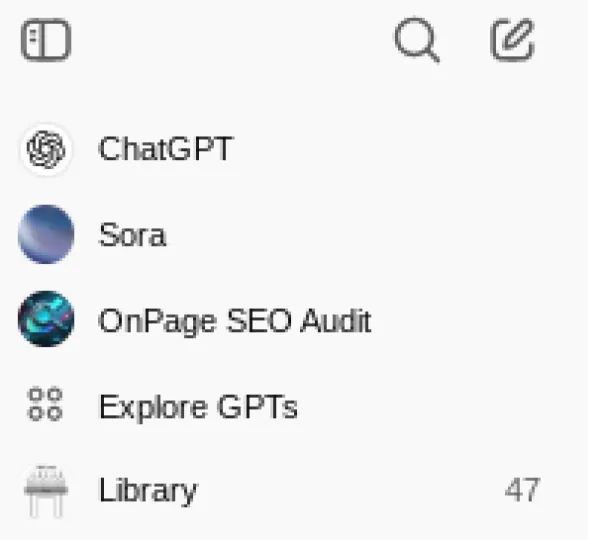Click the Sora blue sphere avatar

46,235
